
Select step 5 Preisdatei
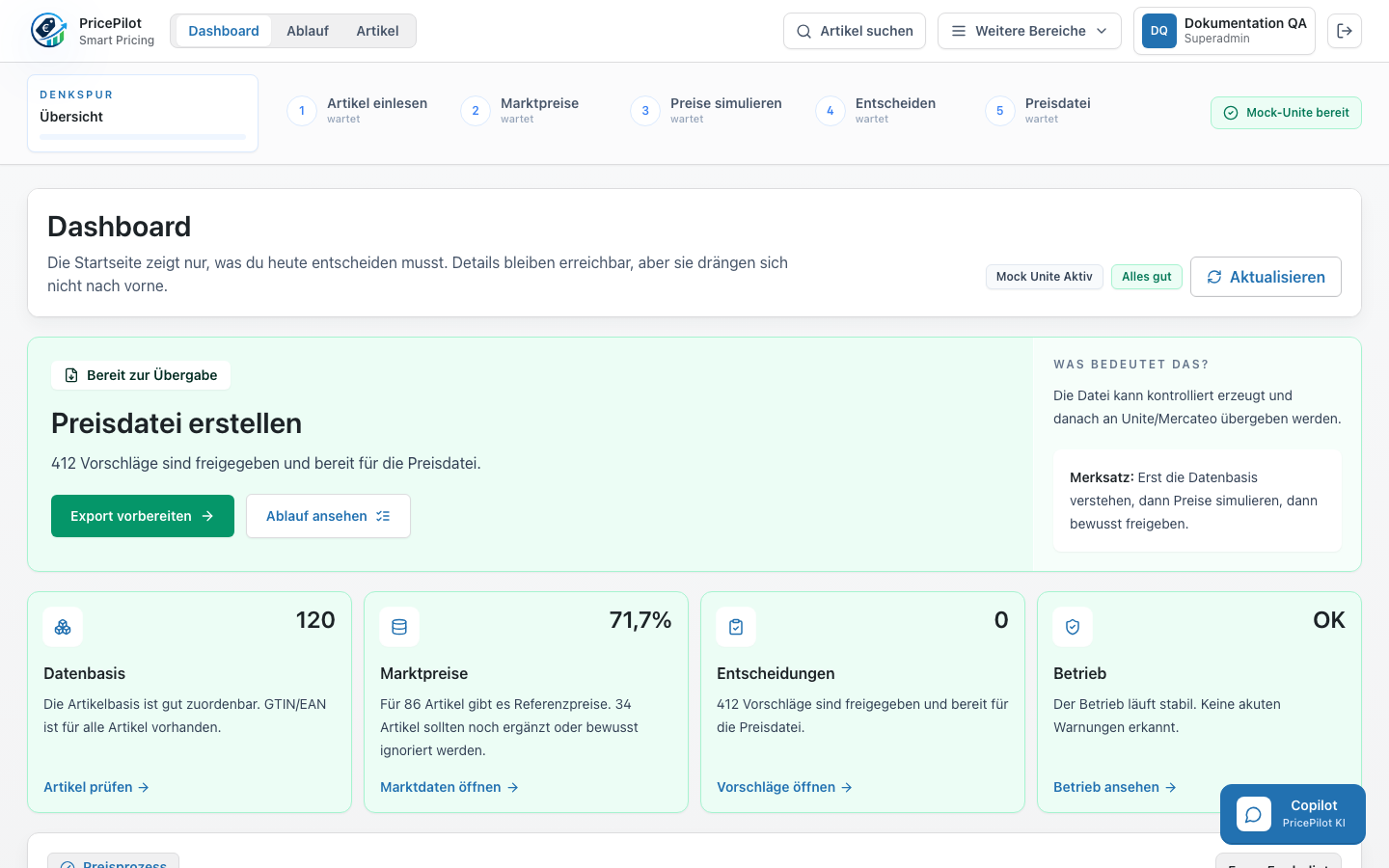point(1038,111)
